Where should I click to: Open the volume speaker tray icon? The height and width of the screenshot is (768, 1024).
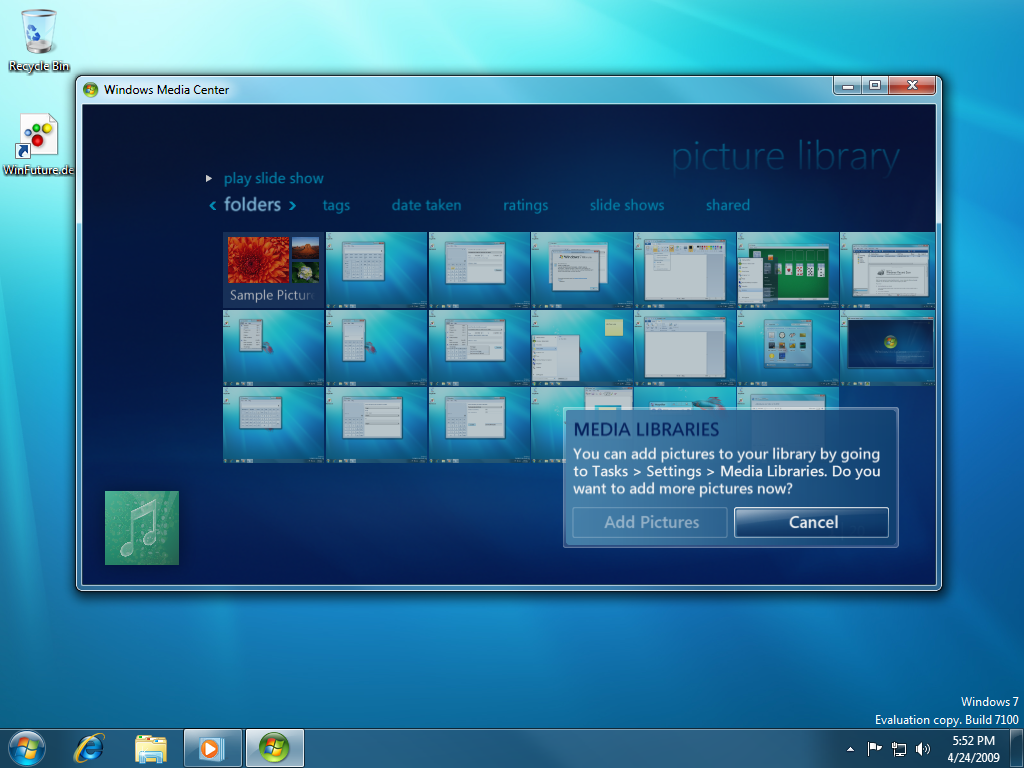tap(922, 749)
